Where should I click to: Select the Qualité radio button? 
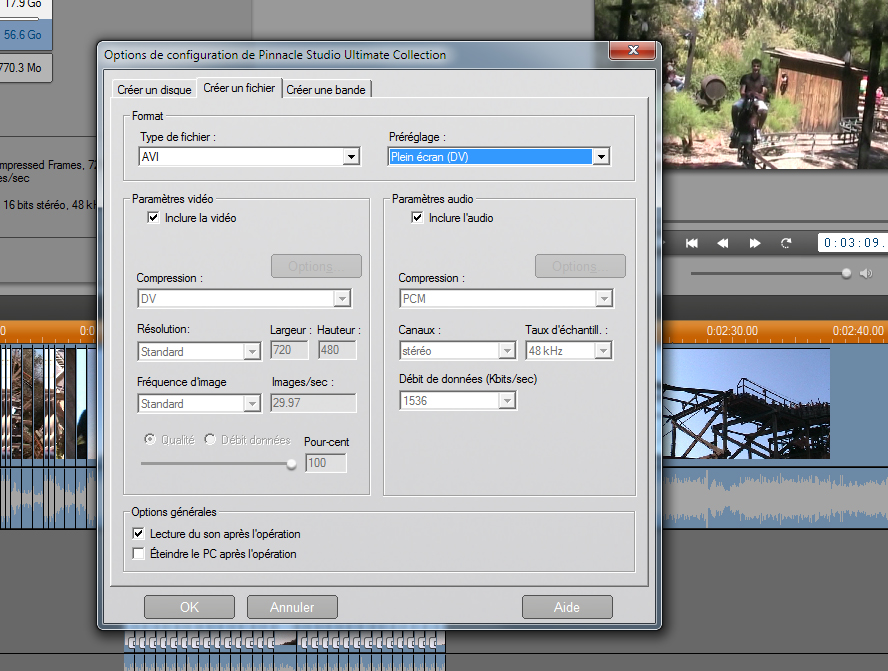tap(150, 439)
